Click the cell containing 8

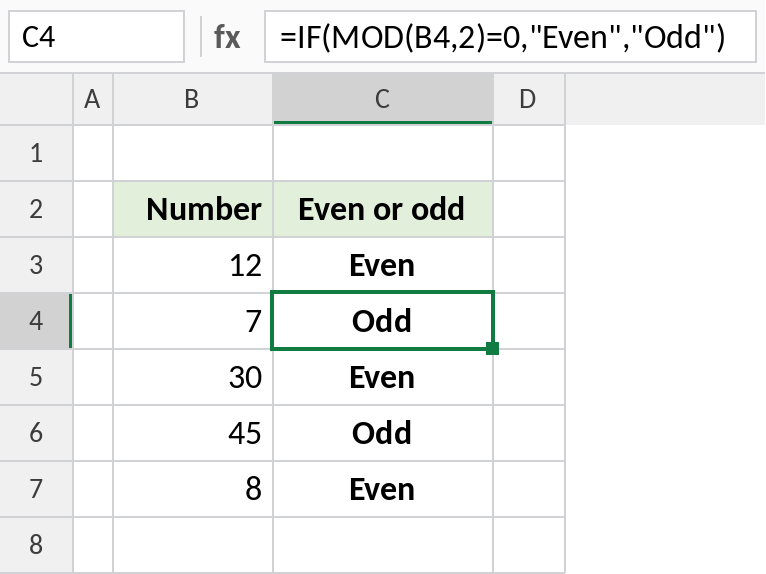click(193, 489)
